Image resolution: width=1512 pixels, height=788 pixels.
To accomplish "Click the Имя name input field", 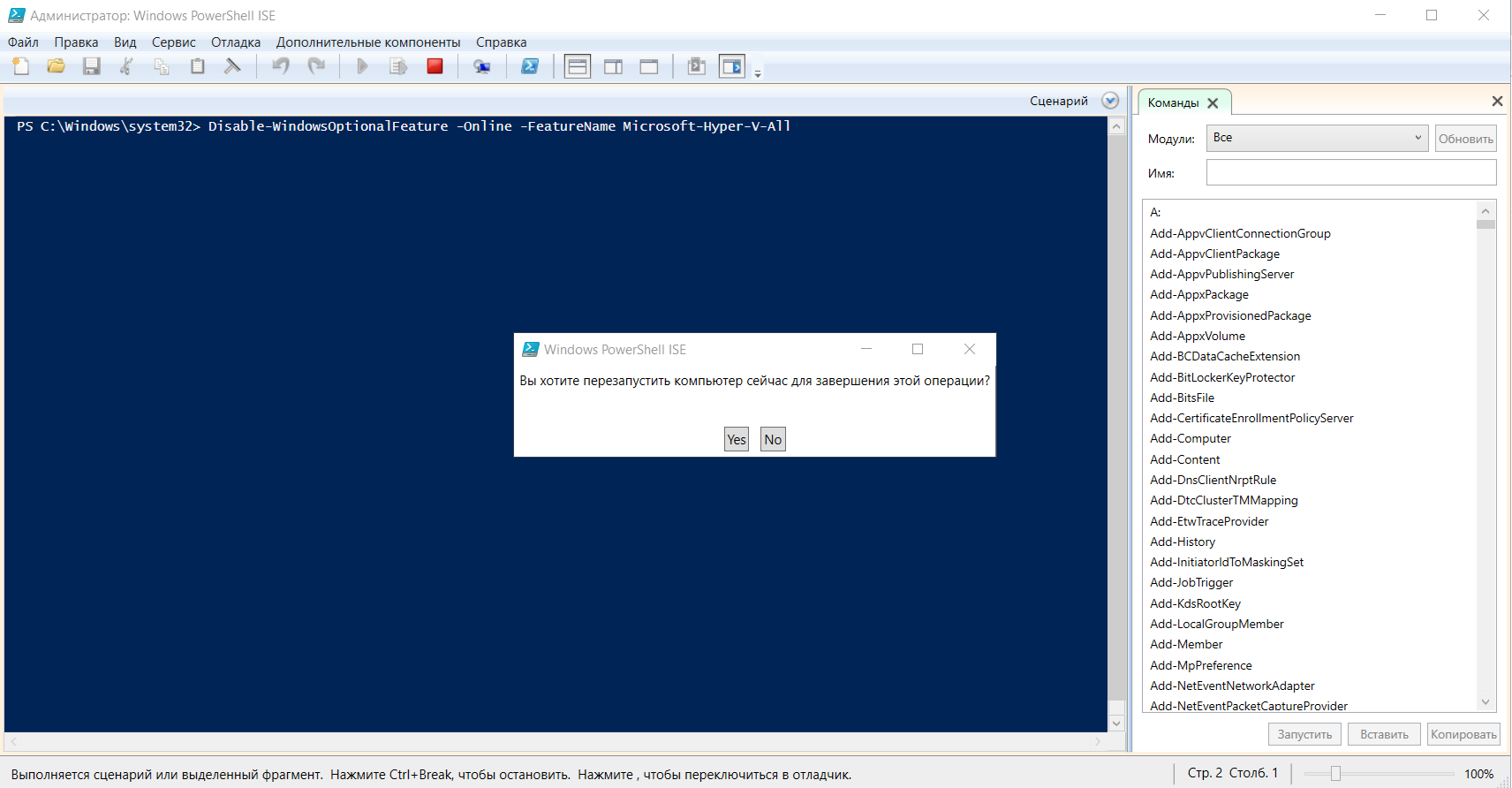I will tap(1351, 172).
